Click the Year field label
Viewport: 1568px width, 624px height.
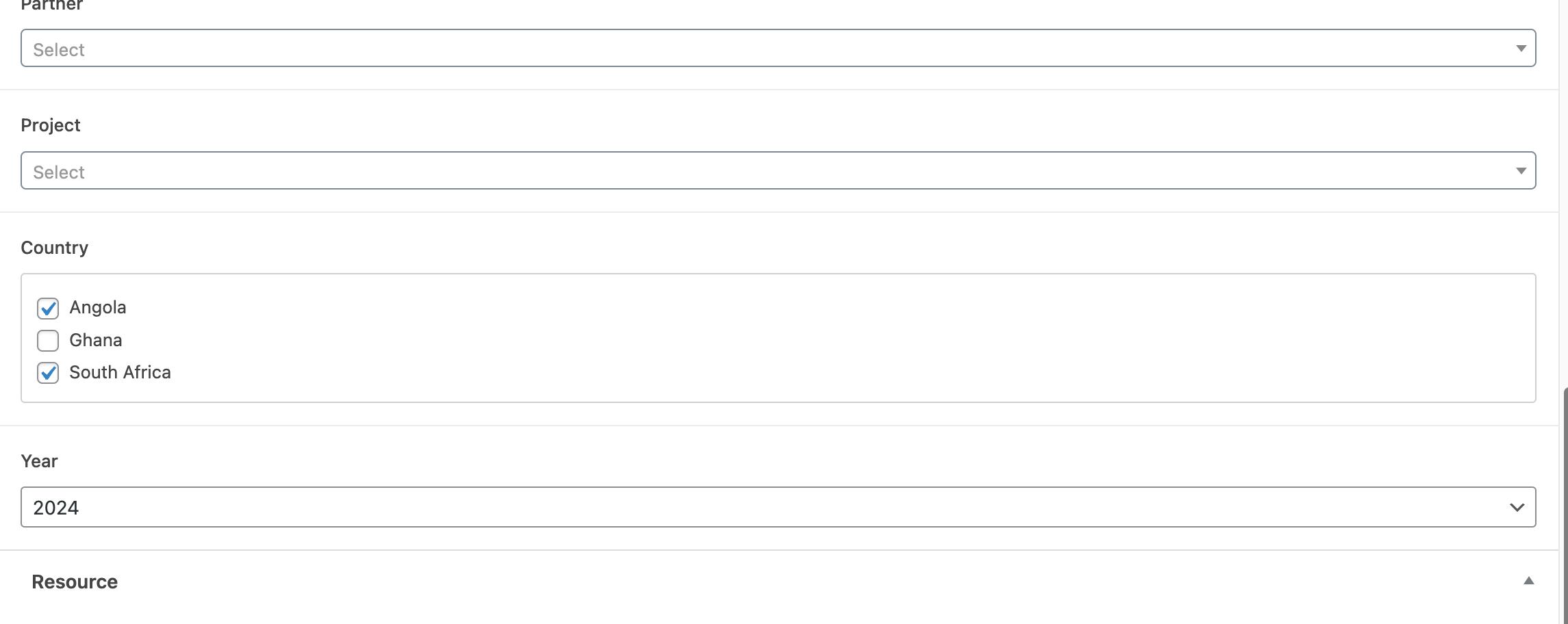[x=39, y=461]
